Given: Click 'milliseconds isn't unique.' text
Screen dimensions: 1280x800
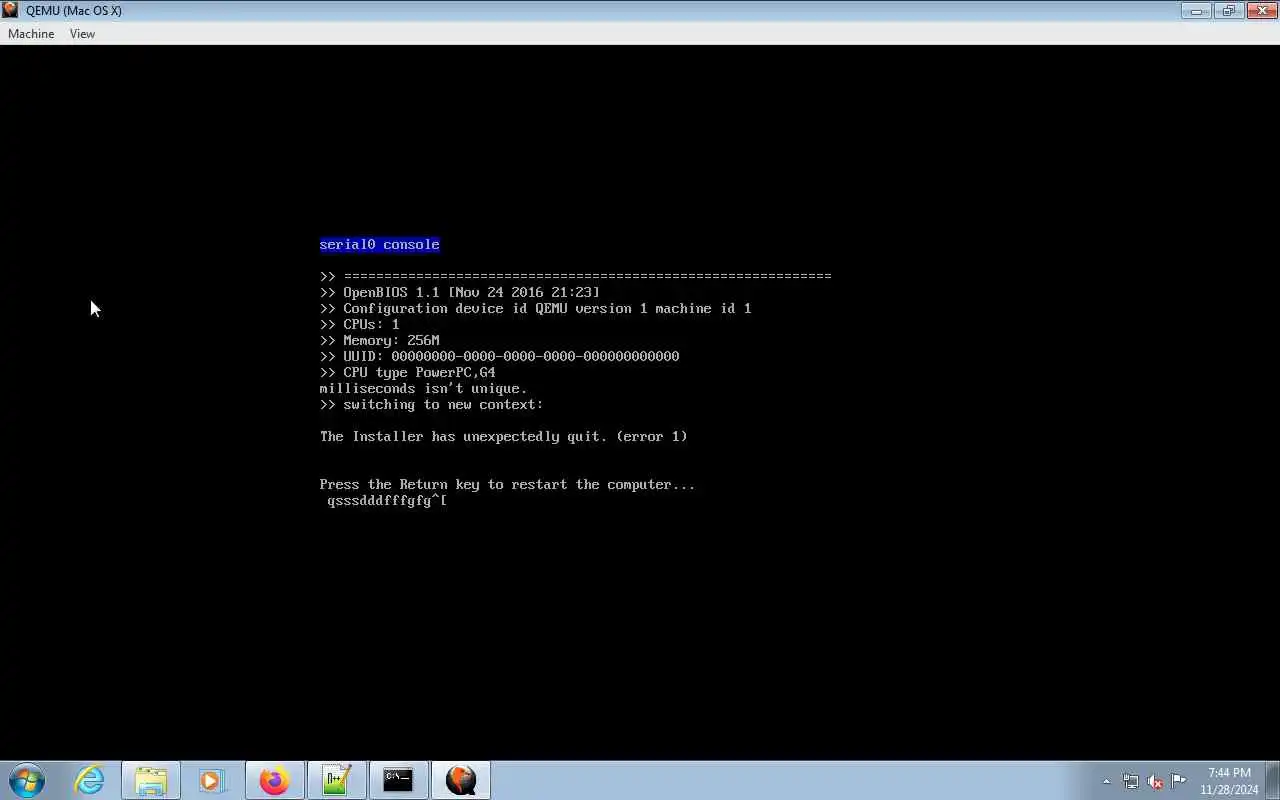Looking at the screenshot, I should pos(423,388).
